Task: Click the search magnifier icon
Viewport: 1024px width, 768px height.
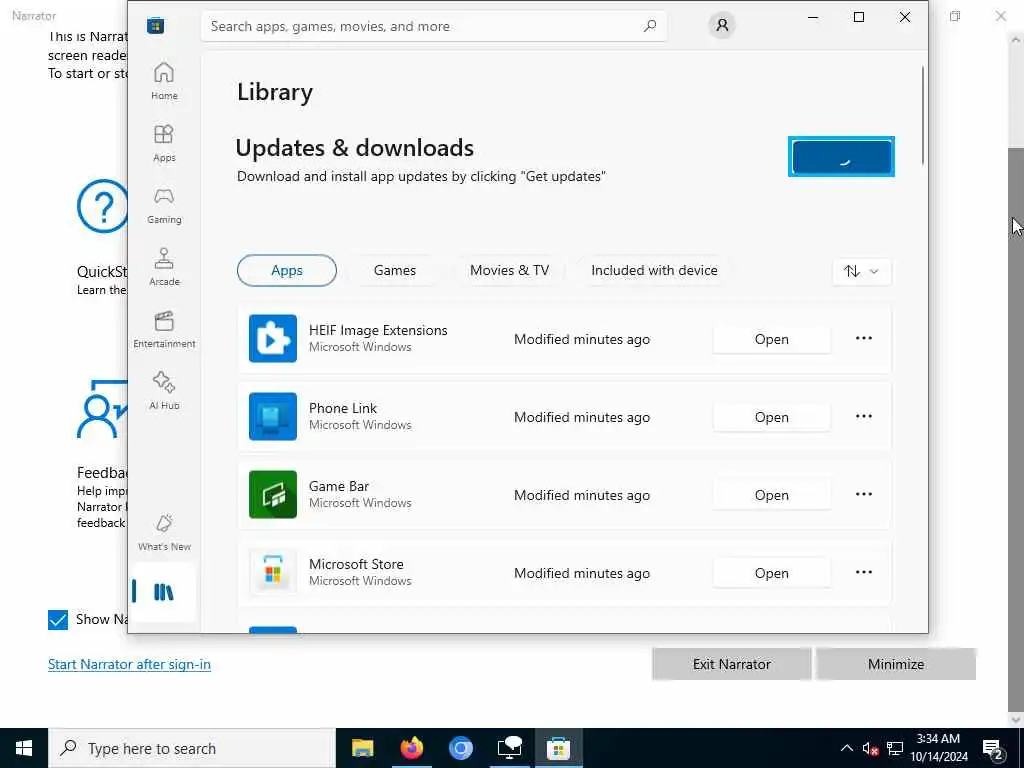Action: pyautogui.click(x=649, y=26)
